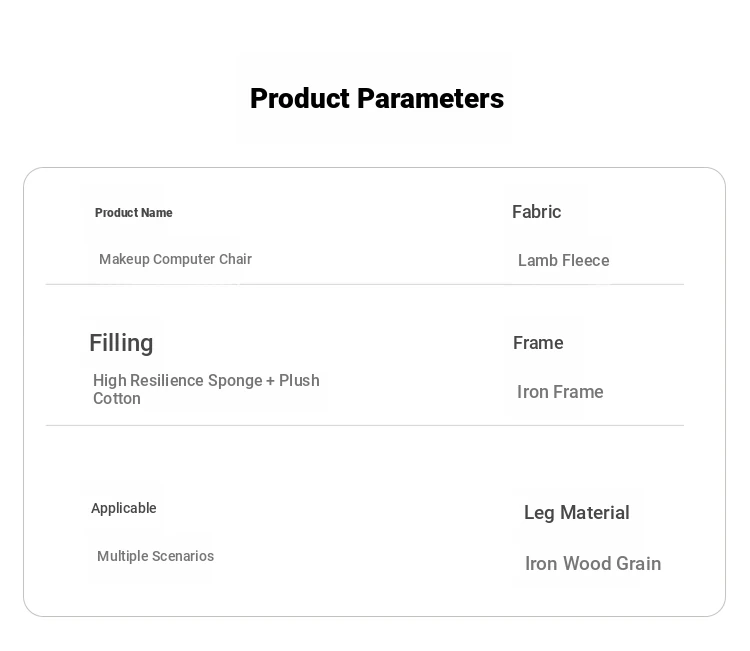
Task: Click the word Parameters in the title
Action: [x=430, y=99]
